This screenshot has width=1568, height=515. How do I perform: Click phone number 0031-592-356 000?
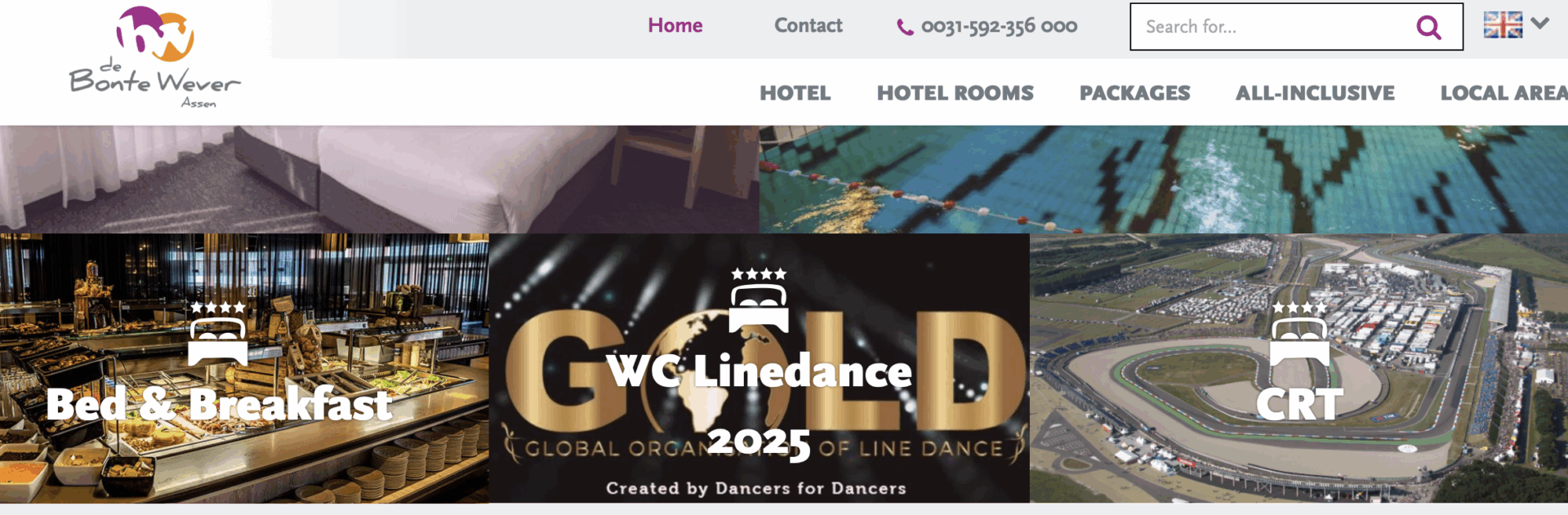[x=999, y=27]
